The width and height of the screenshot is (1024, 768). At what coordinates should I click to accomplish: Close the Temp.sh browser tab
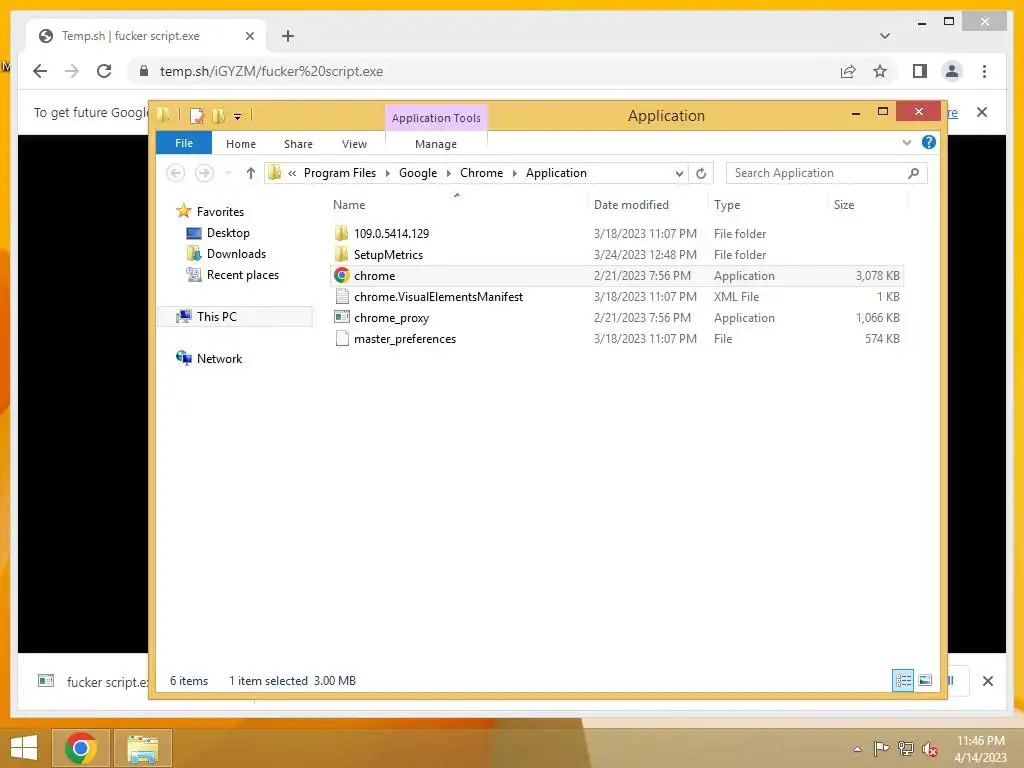pyautogui.click(x=249, y=36)
